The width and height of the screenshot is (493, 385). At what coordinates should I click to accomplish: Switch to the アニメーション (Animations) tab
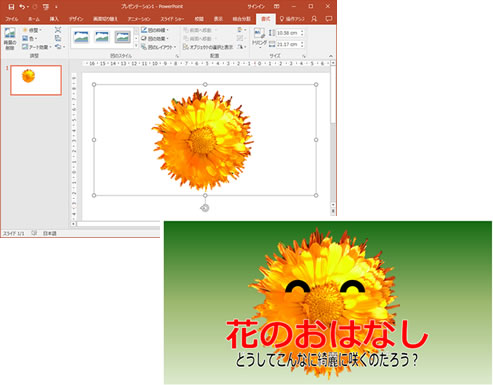click(x=139, y=19)
